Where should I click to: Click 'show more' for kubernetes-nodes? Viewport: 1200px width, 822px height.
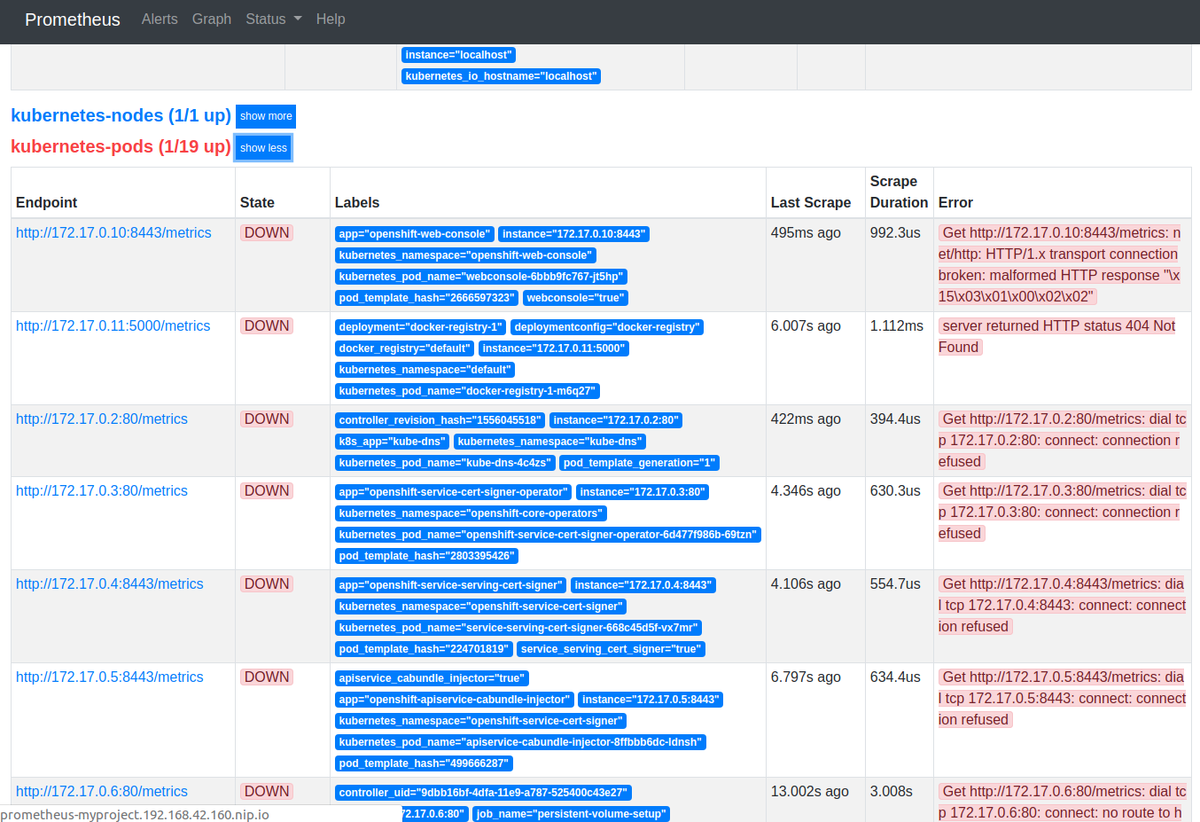[266, 116]
